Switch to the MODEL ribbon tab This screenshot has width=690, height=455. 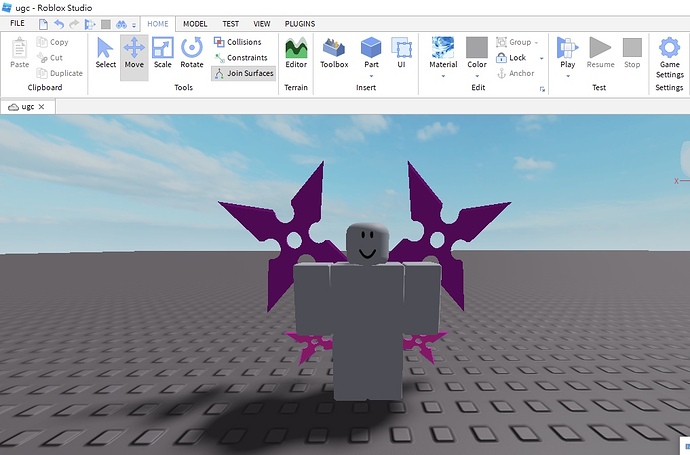(x=195, y=24)
